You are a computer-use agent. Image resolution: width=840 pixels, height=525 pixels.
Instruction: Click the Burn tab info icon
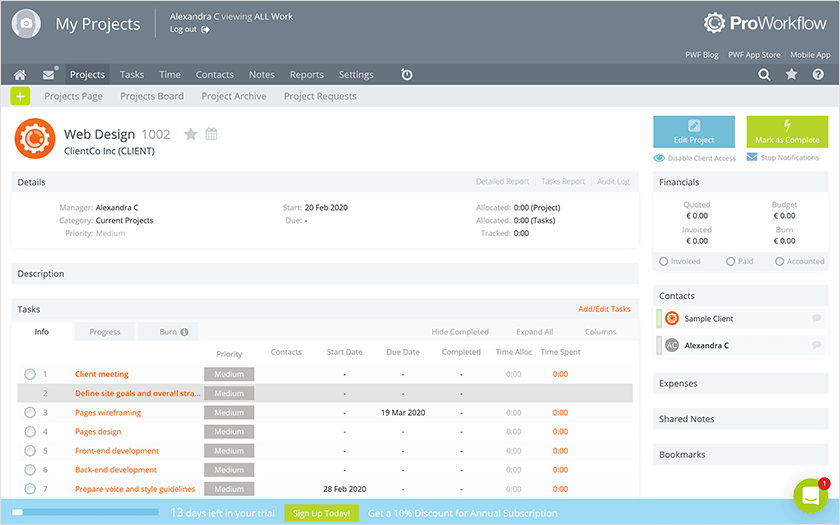tap(184, 332)
